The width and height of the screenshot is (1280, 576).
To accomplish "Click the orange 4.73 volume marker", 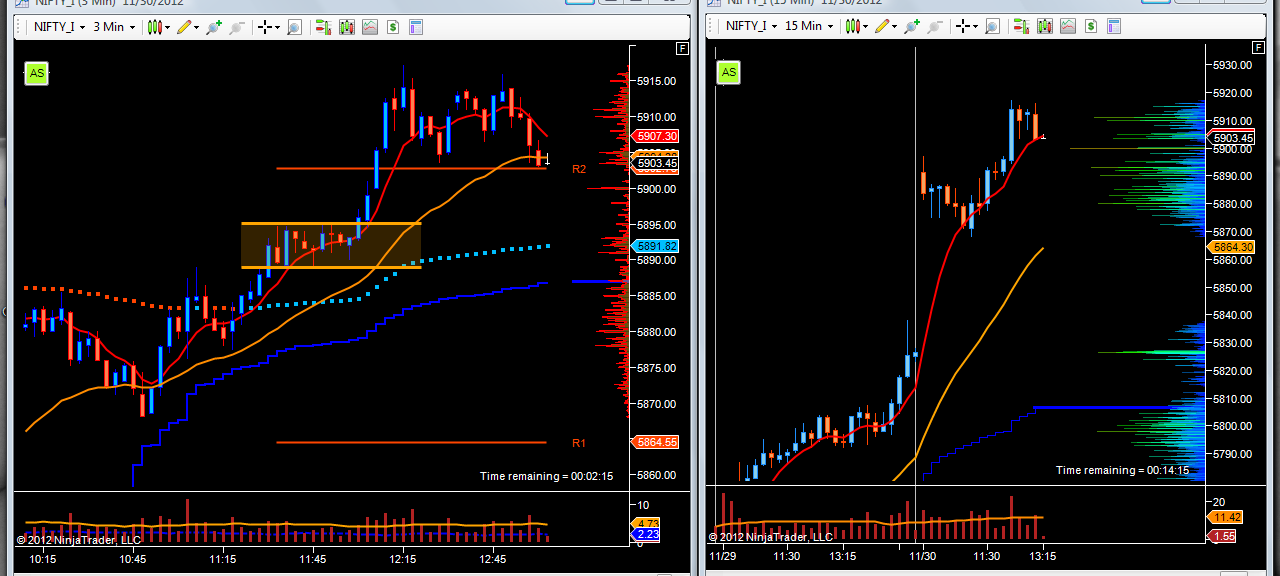I will pos(646,523).
